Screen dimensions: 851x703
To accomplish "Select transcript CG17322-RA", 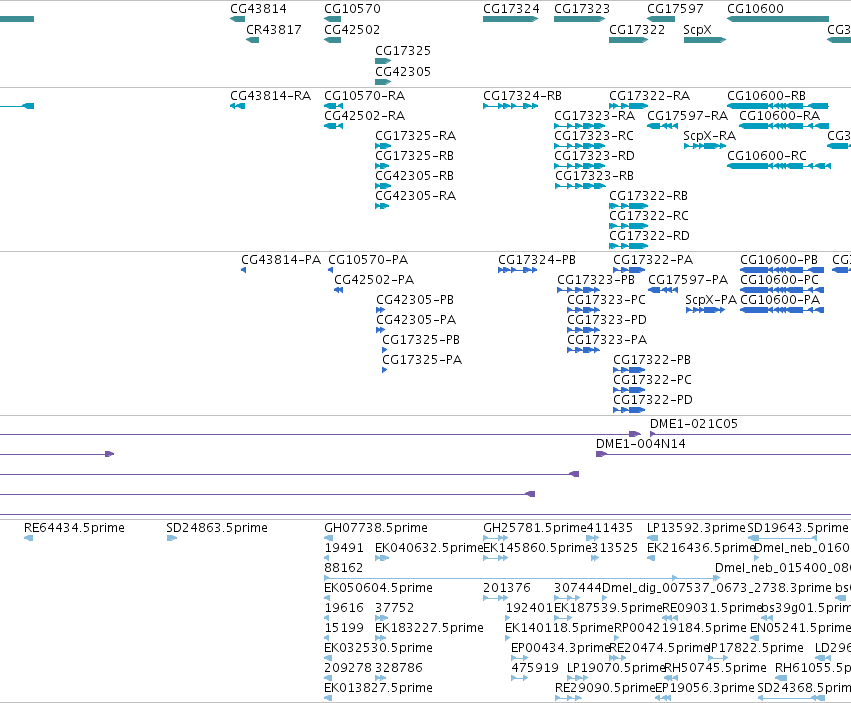I will [x=649, y=96].
